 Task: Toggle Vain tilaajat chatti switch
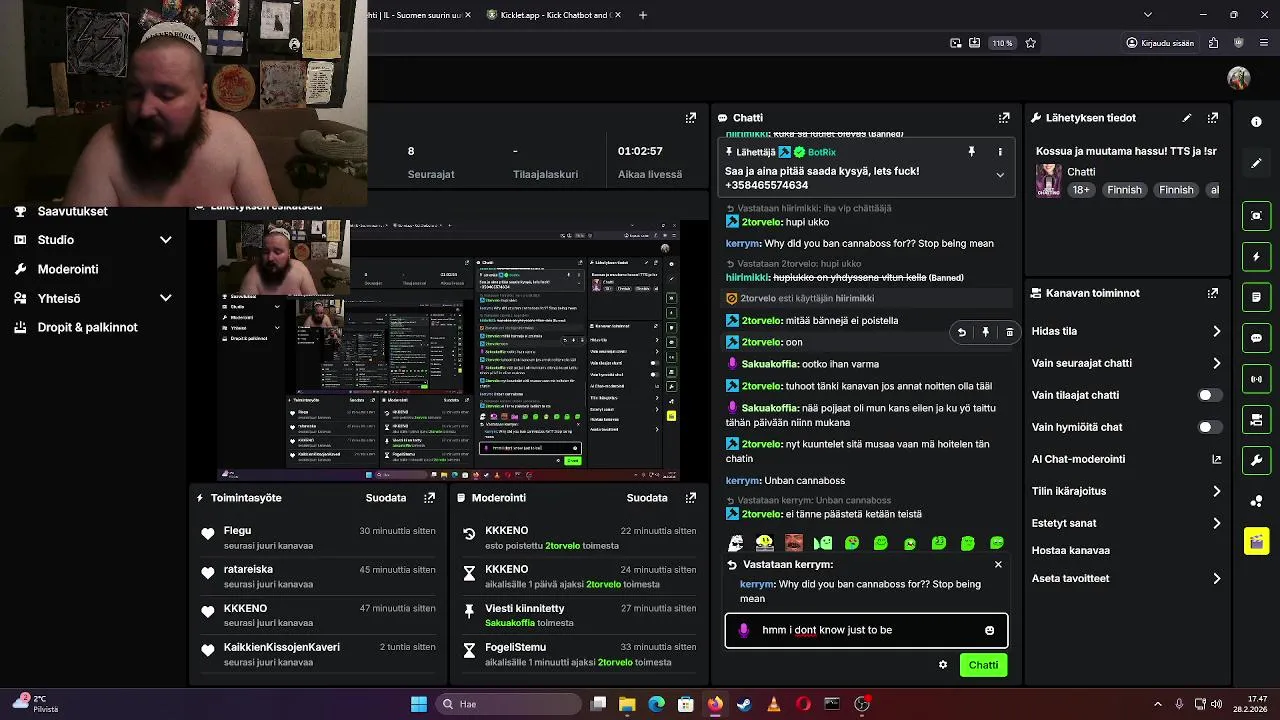click(1210, 395)
